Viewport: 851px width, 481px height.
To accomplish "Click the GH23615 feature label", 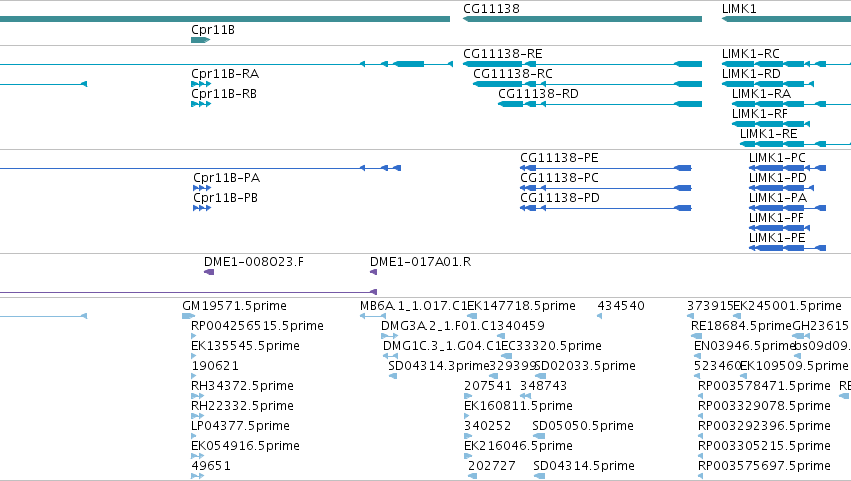I will click(820, 326).
